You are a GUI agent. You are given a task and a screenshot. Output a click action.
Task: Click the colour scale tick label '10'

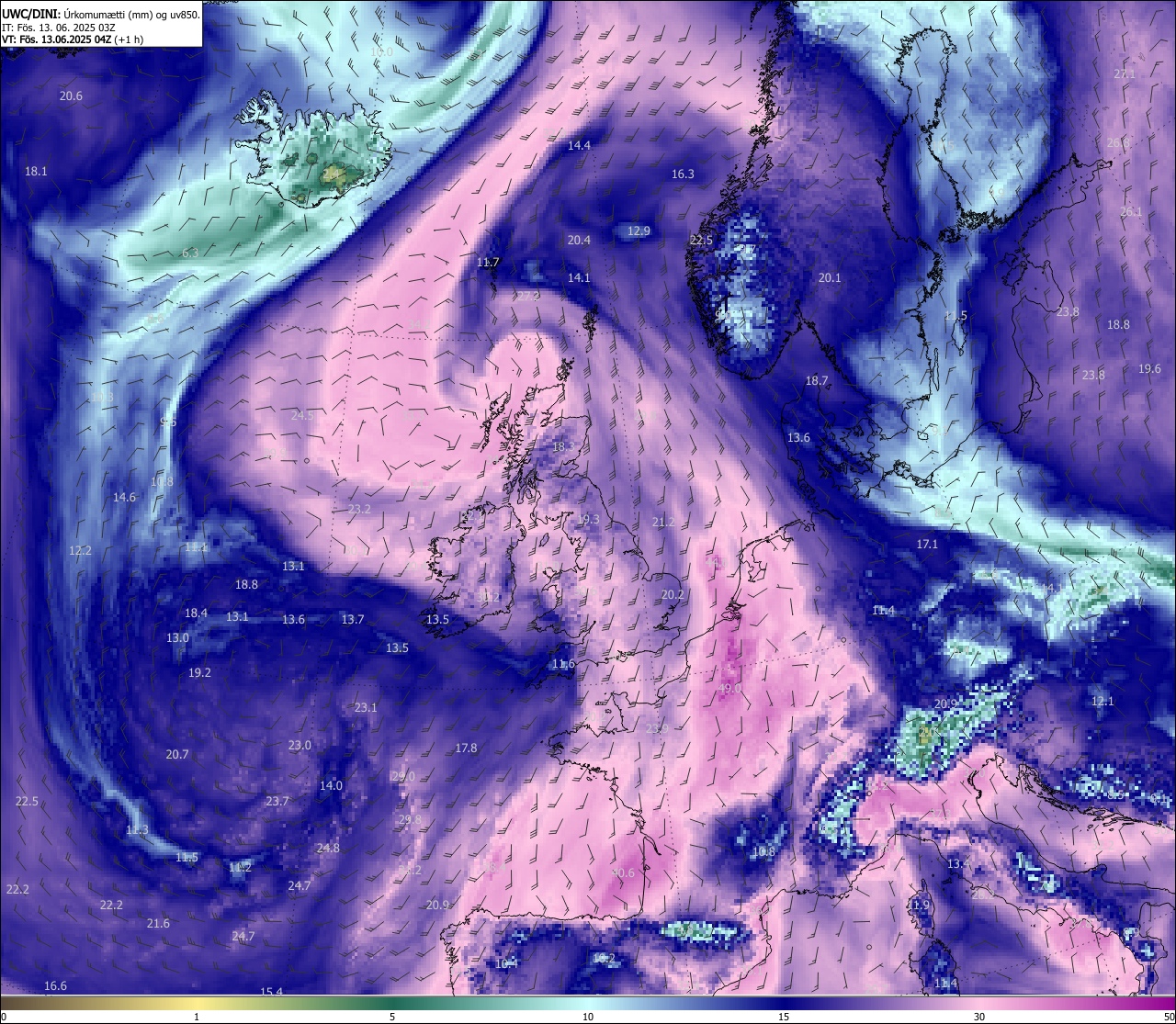588,1017
